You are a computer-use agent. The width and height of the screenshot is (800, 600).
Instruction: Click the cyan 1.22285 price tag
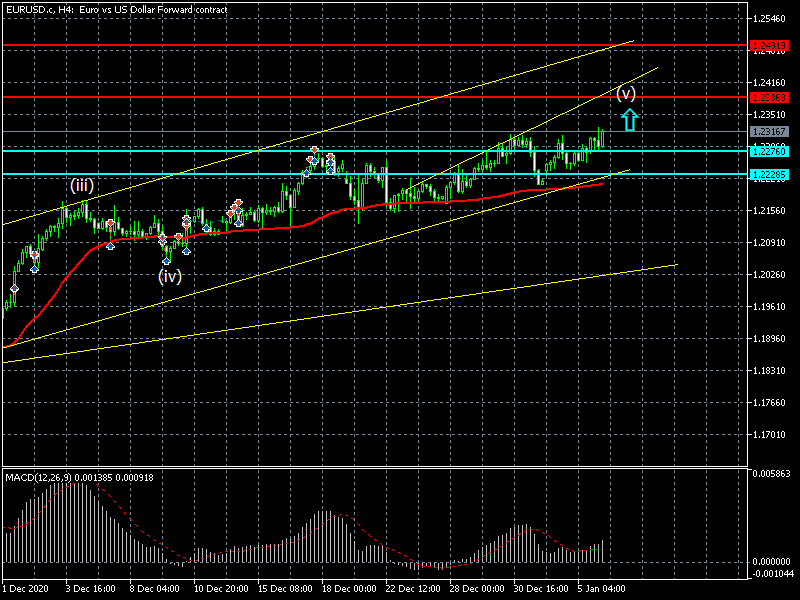pyautogui.click(x=769, y=174)
